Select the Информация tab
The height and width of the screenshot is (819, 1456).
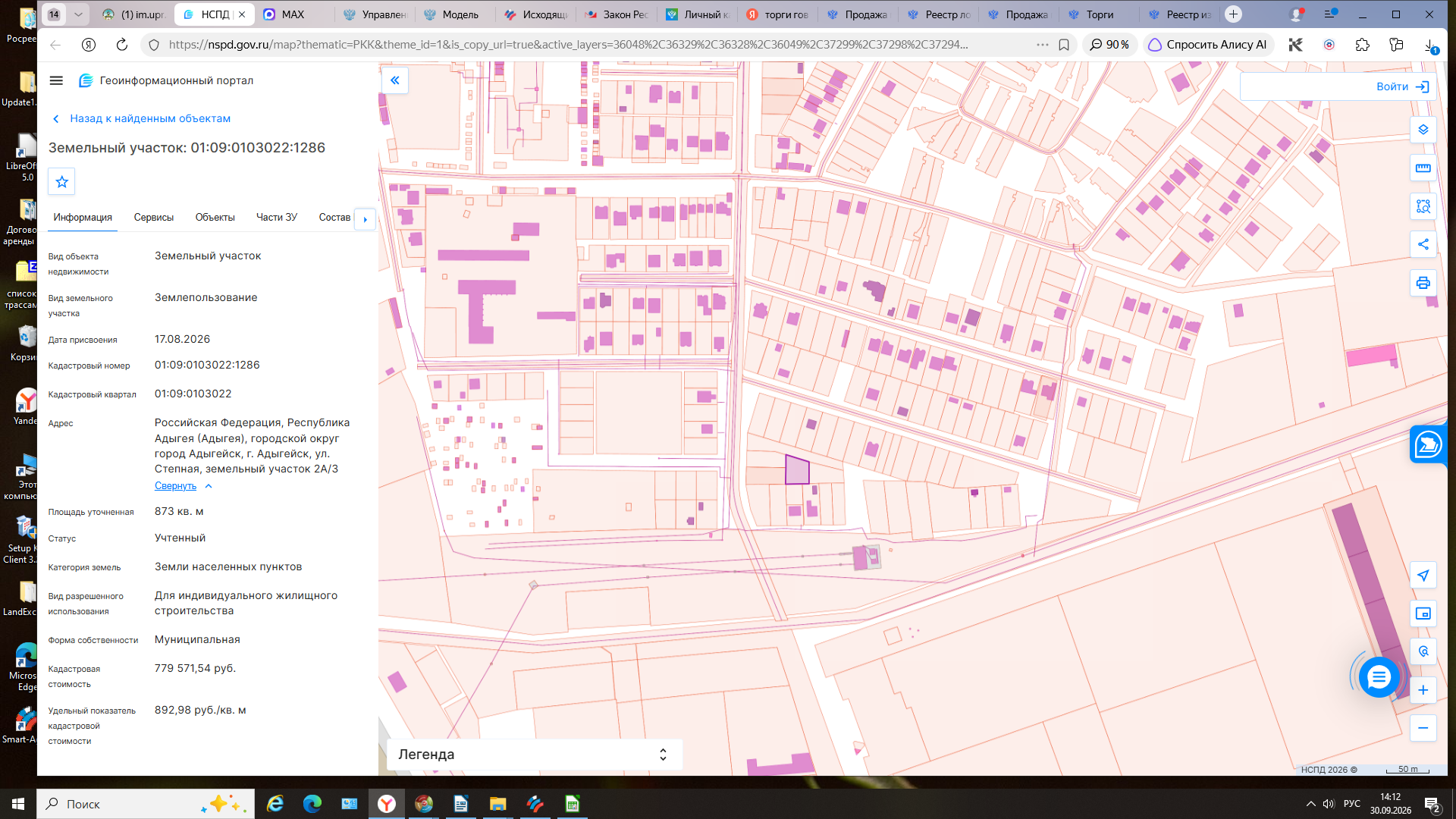83,218
